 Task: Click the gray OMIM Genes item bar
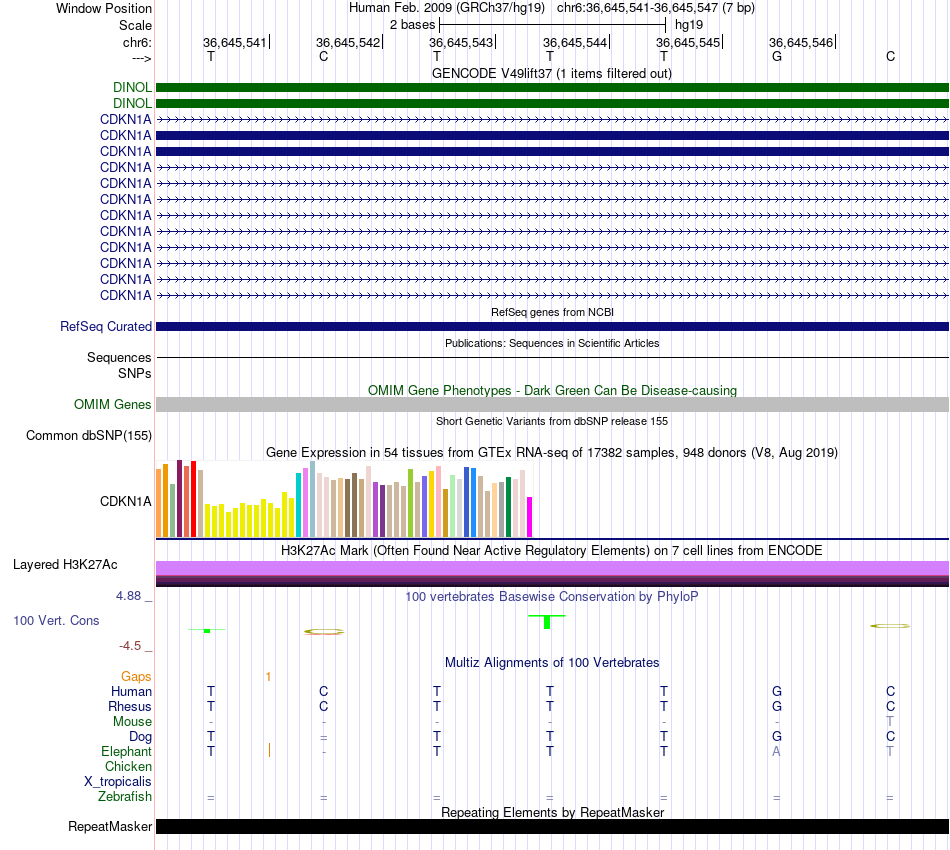pyautogui.click(x=552, y=405)
